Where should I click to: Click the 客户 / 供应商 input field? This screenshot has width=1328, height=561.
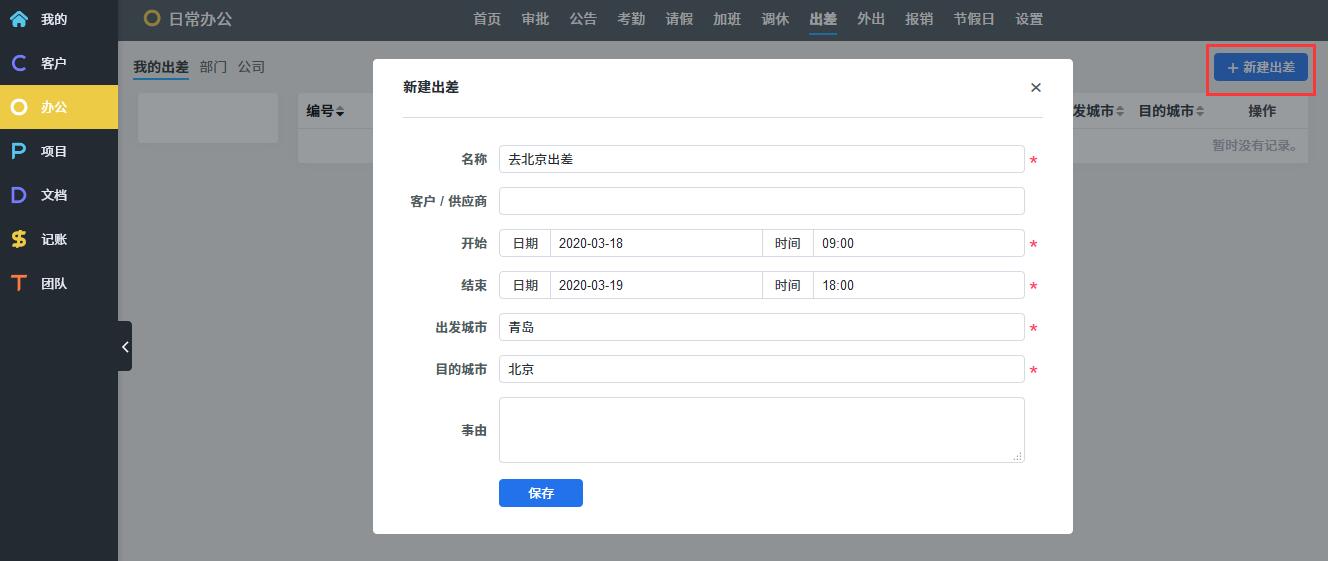[x=761, y=201]
